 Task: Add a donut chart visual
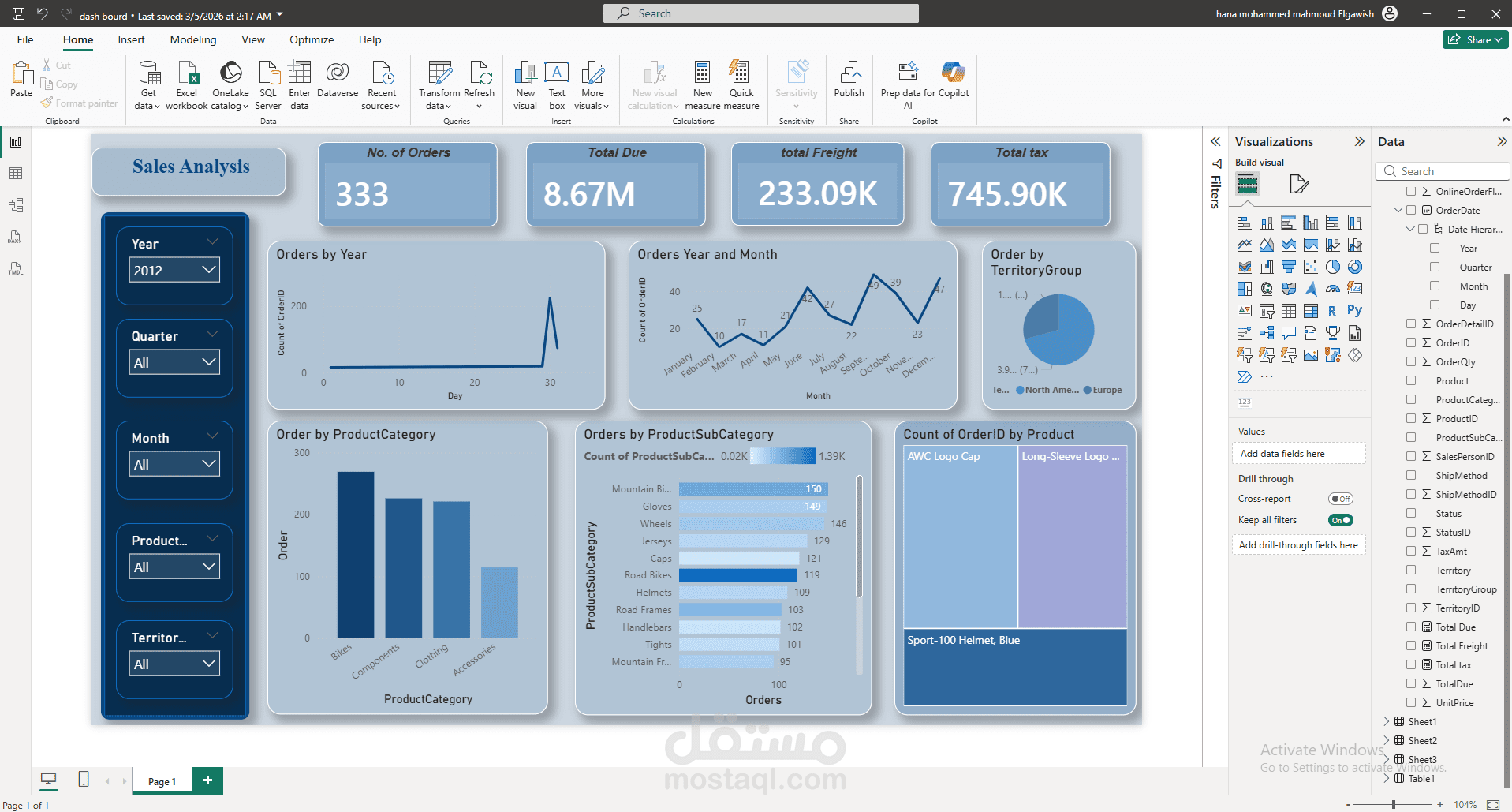click(1355, 267)
